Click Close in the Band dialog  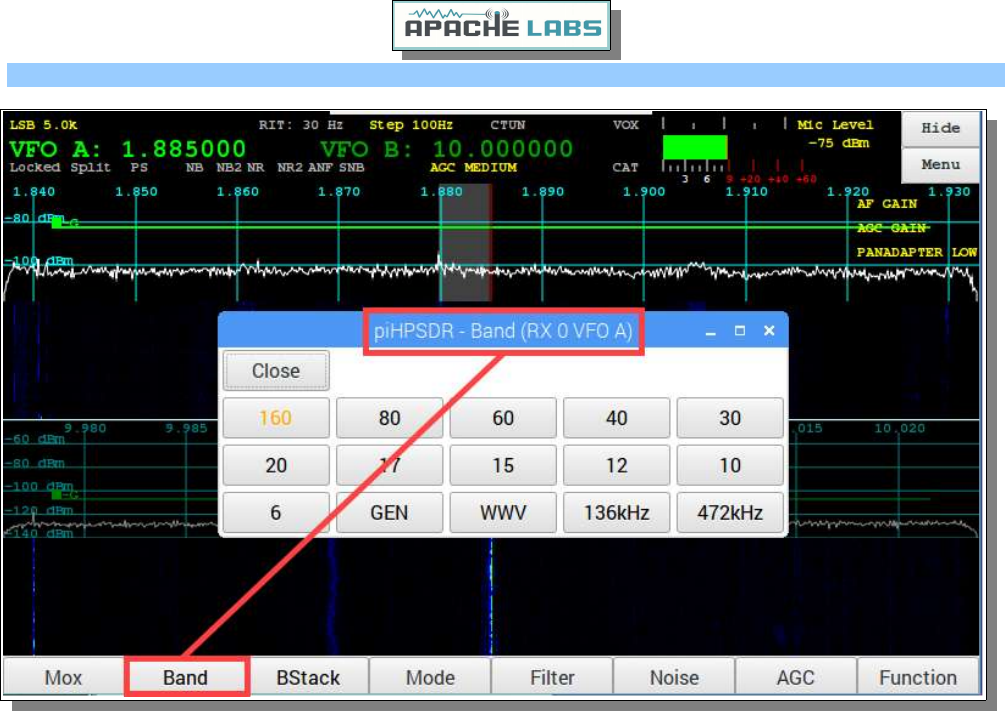[276, 371]
